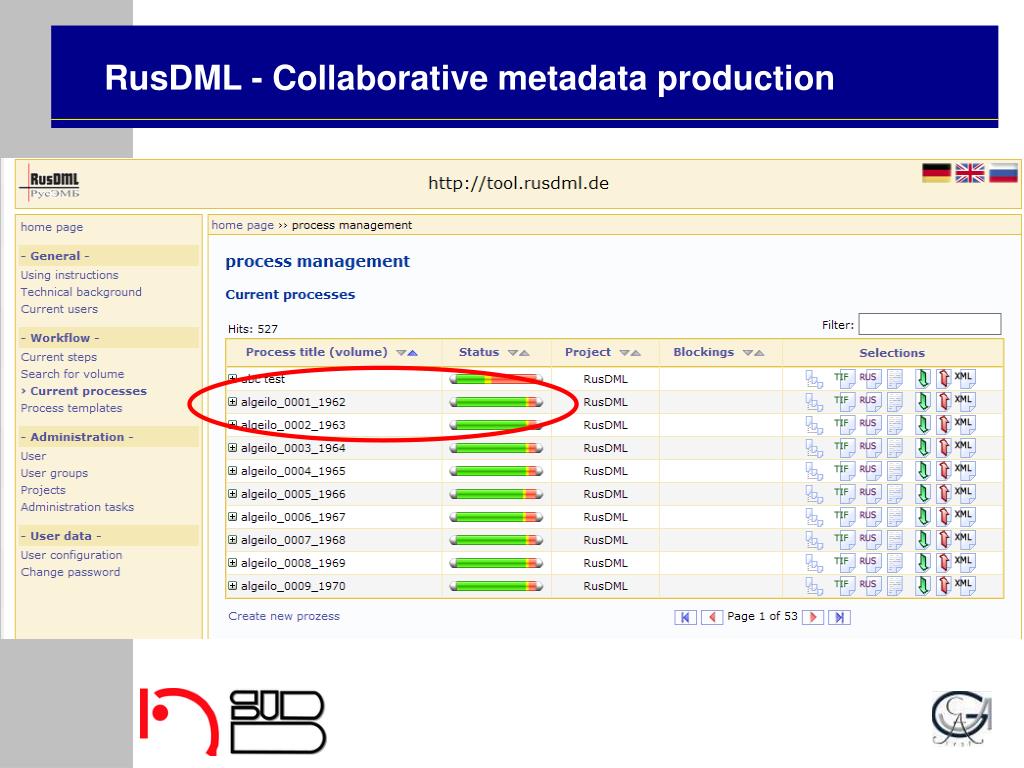
Task: Switch language using the Russian flag
Action: (x=1003, y=173)
